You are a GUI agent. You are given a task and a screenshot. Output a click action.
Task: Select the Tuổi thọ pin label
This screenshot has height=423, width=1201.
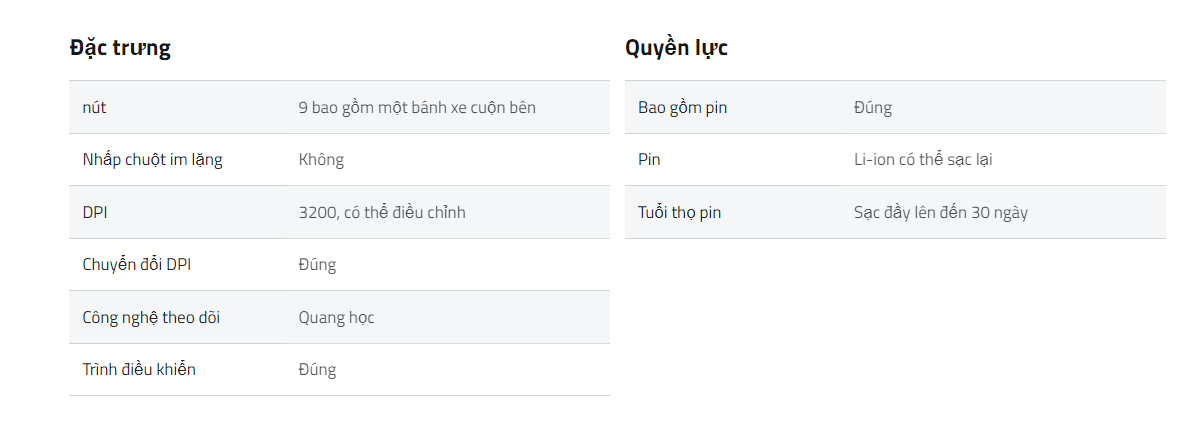coord(679,212)
